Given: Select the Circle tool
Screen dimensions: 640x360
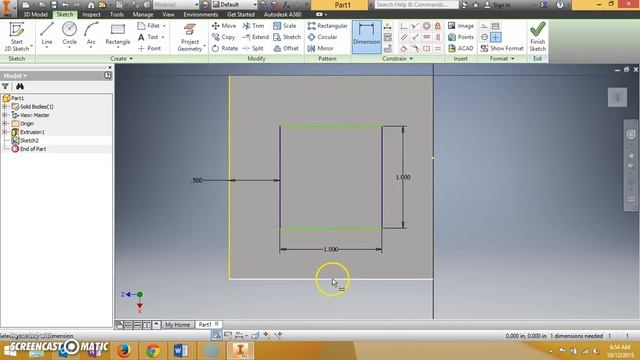Looking at the screenshot, I should (69, 33).
